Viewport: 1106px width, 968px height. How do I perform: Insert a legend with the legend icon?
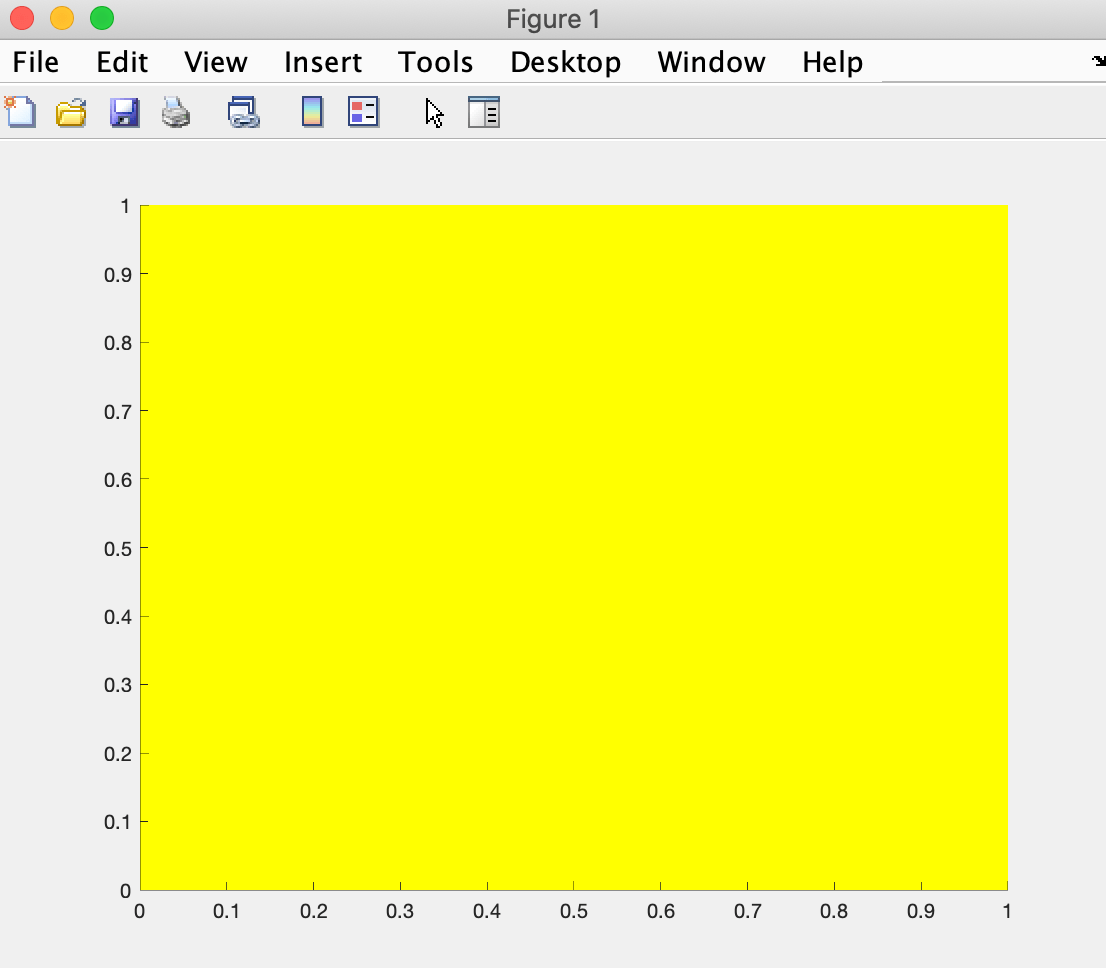tap(362, 113)
